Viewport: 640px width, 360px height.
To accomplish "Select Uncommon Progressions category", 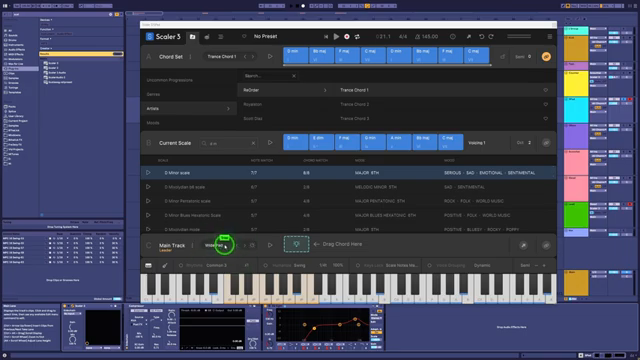I will [x=169, y=80].
